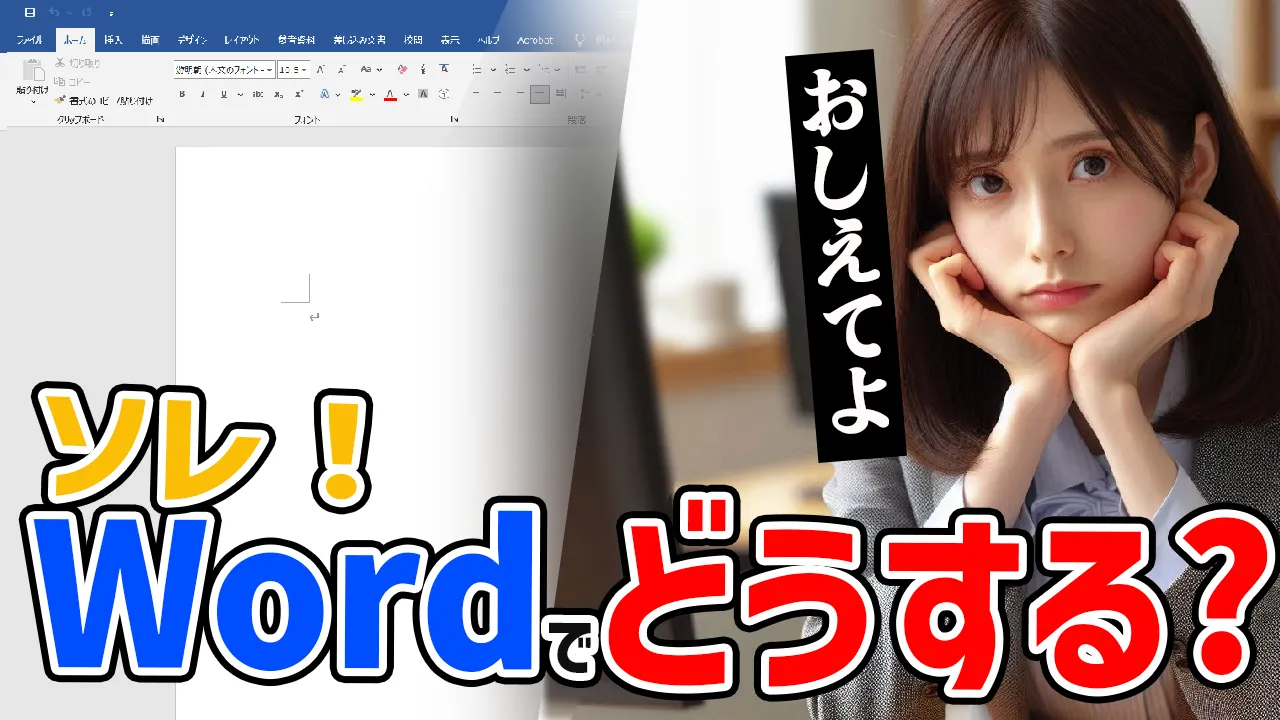Open the ファイル (File) tab

[29, 40]
